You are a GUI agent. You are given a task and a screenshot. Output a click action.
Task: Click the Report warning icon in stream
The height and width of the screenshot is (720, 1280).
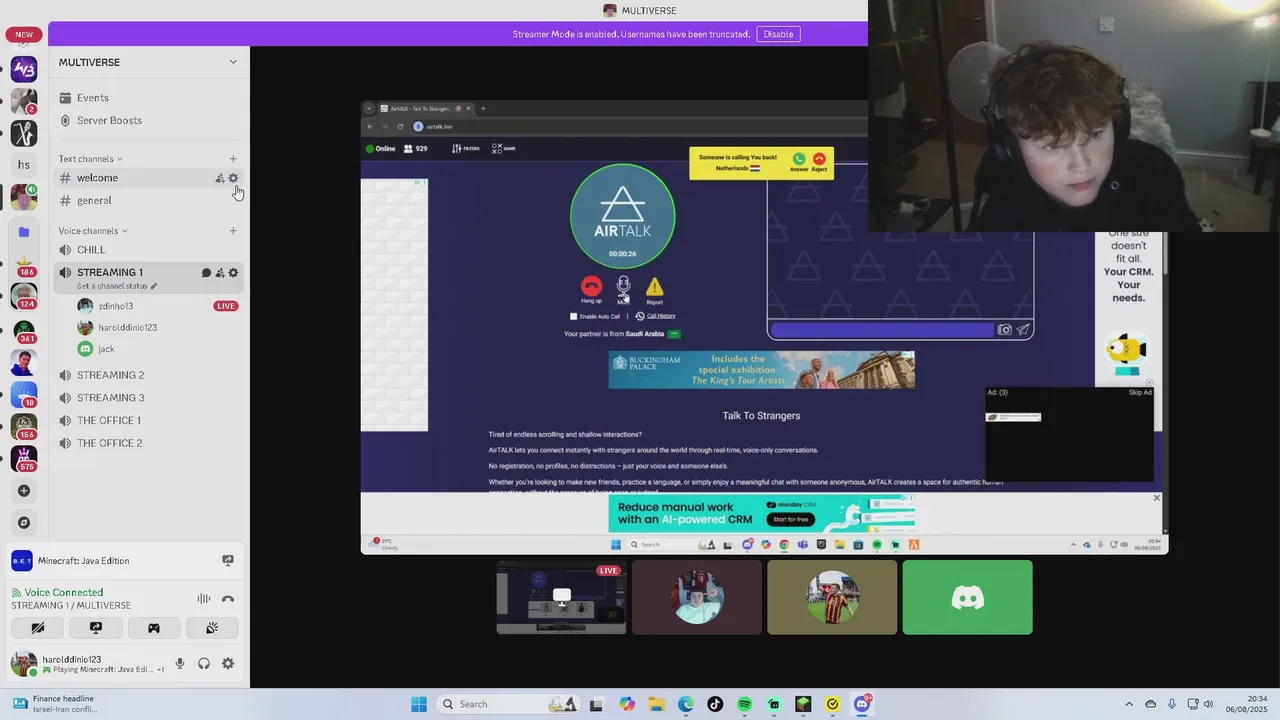654,288
